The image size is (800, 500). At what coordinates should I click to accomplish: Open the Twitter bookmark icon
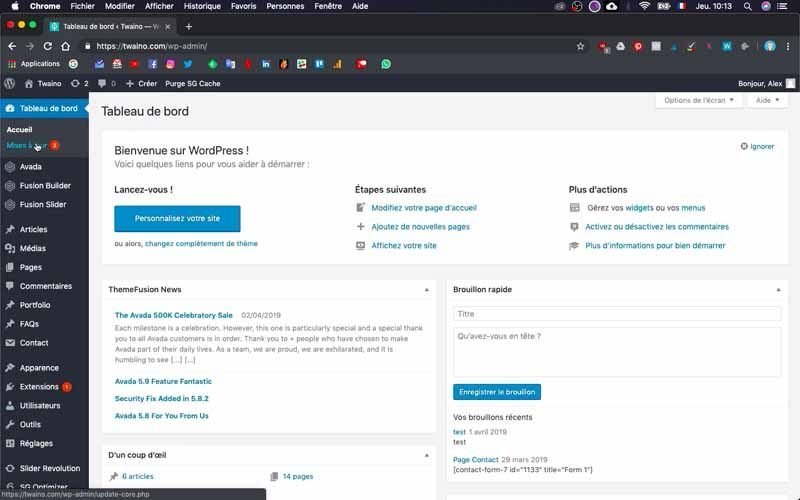click(x=188, y=64)
